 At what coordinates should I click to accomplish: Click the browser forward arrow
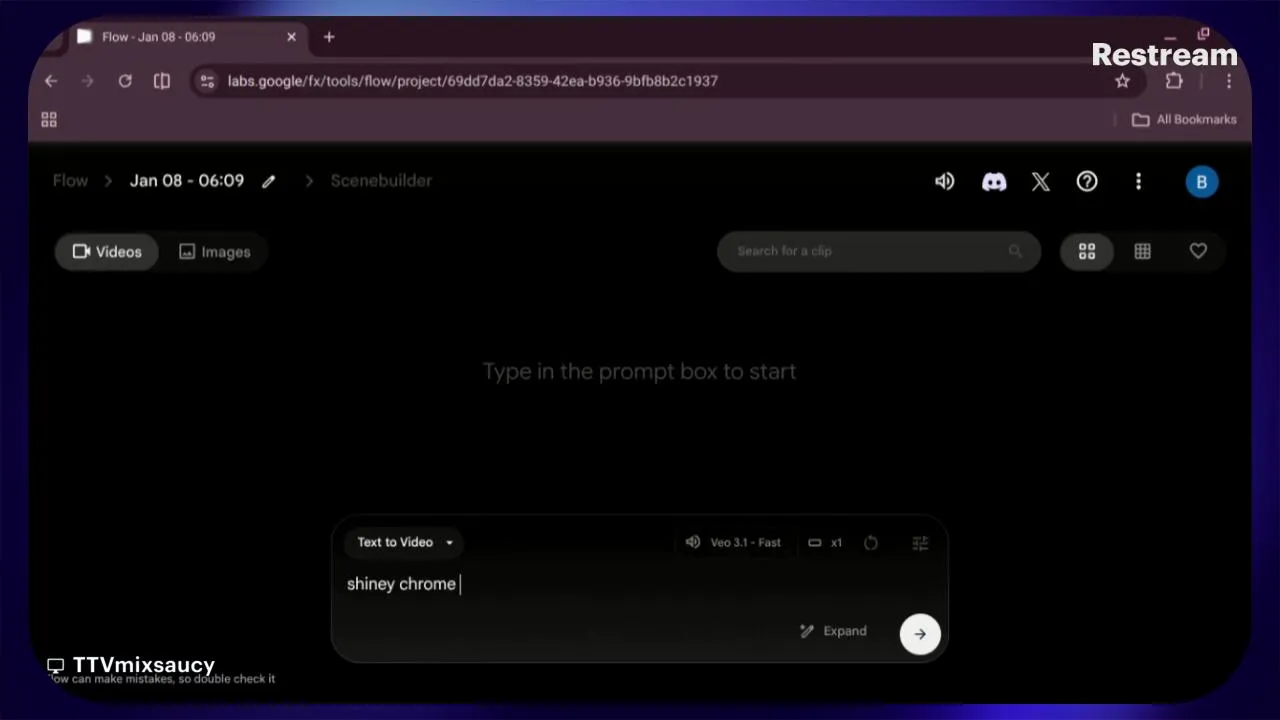pos(88,81)
